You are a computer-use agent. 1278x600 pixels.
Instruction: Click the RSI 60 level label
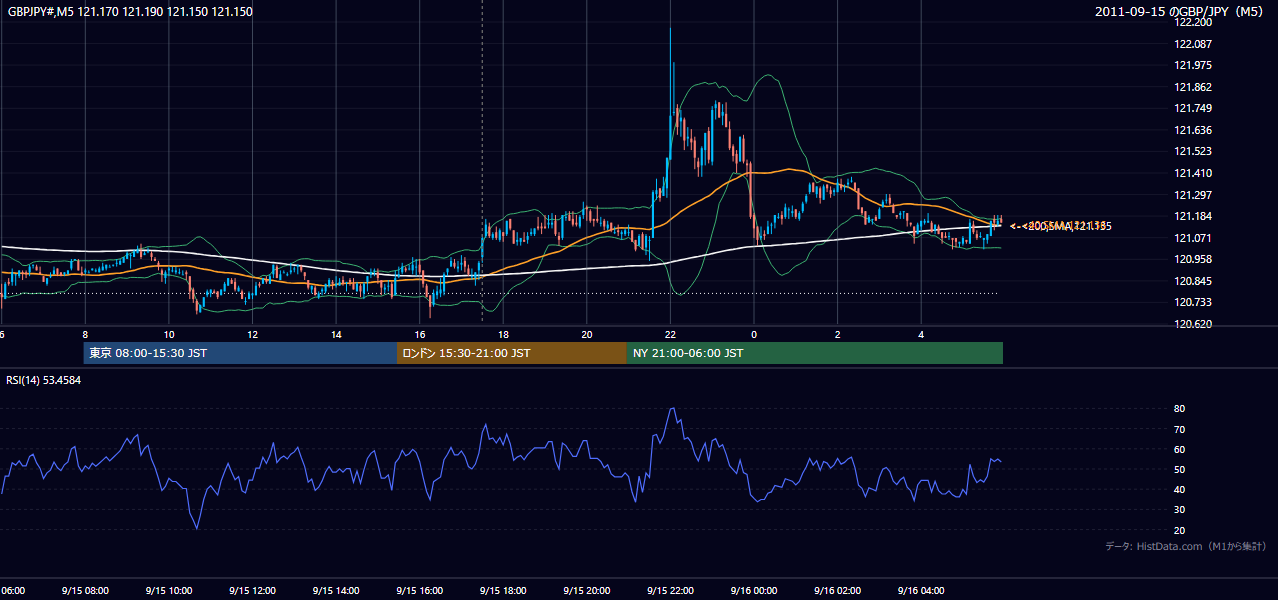click(x=1179, y=449)
